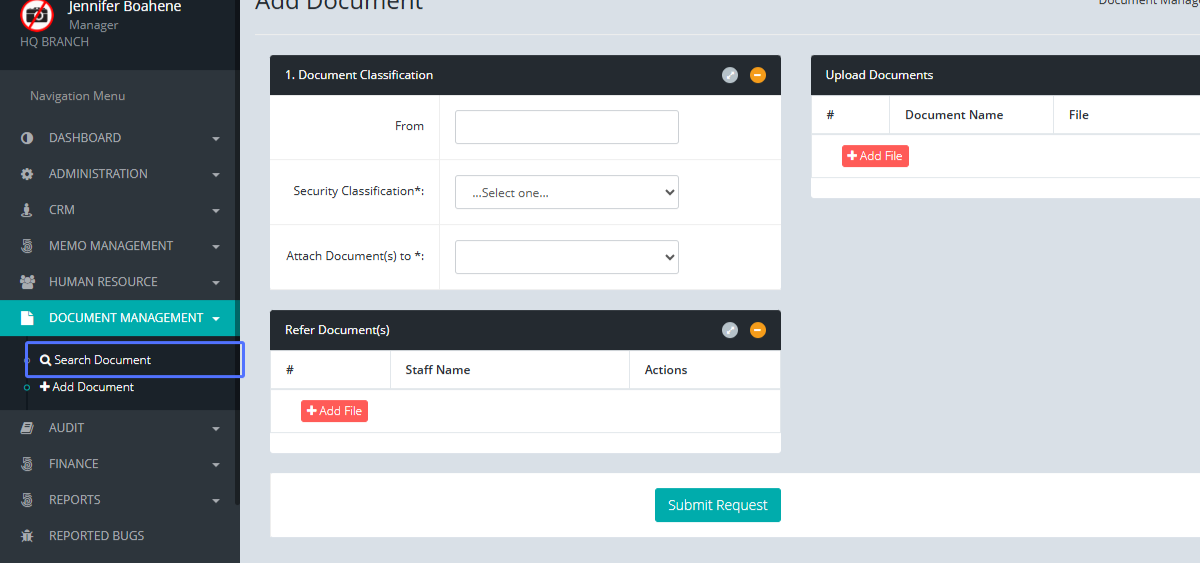Click the Submit Request button
Image resolution: width=1200 pixels, height=563 pixels.
click(717, 505)
